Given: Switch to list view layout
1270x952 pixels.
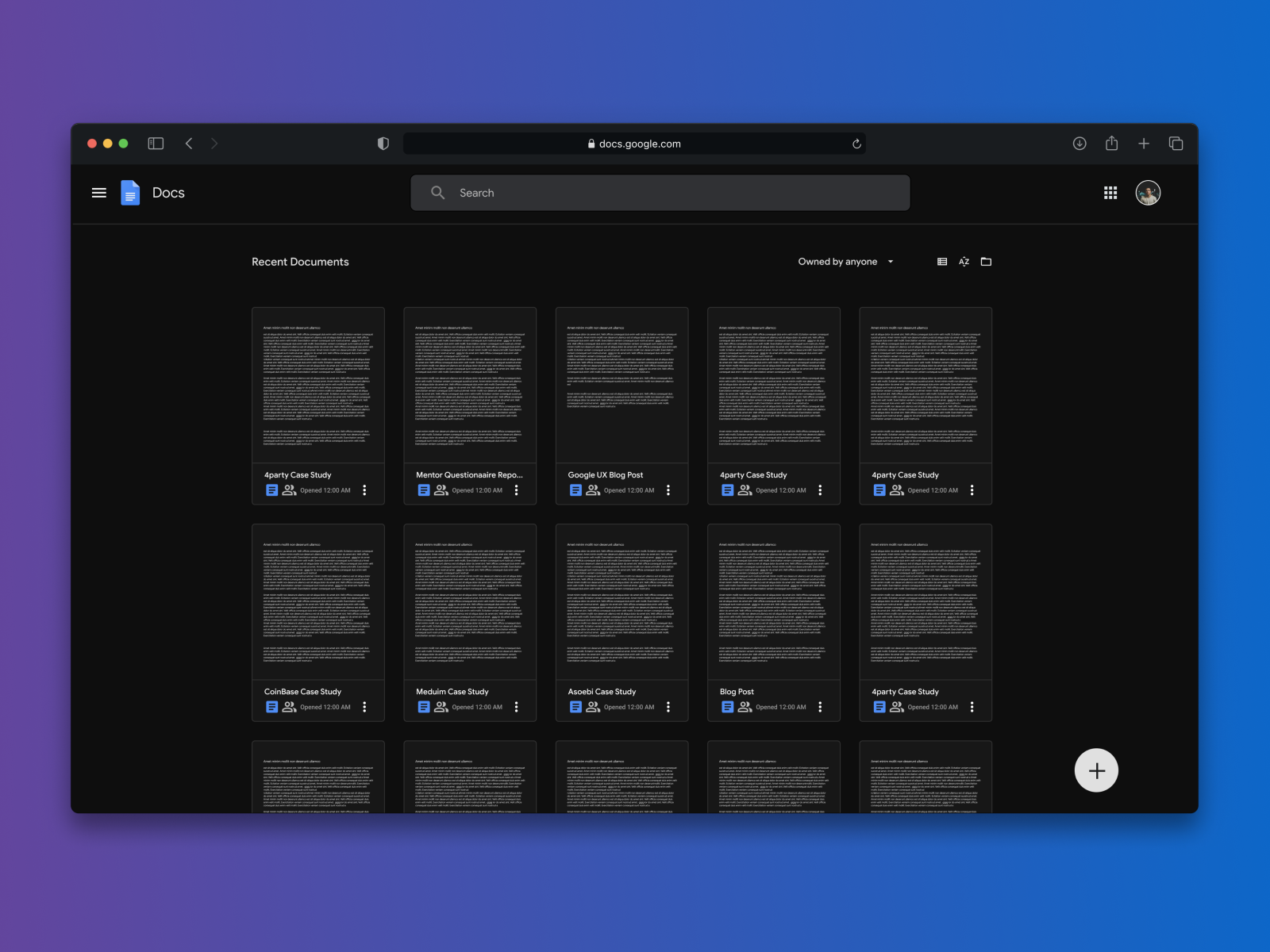Looking at the screenshot, I should 942,261.
